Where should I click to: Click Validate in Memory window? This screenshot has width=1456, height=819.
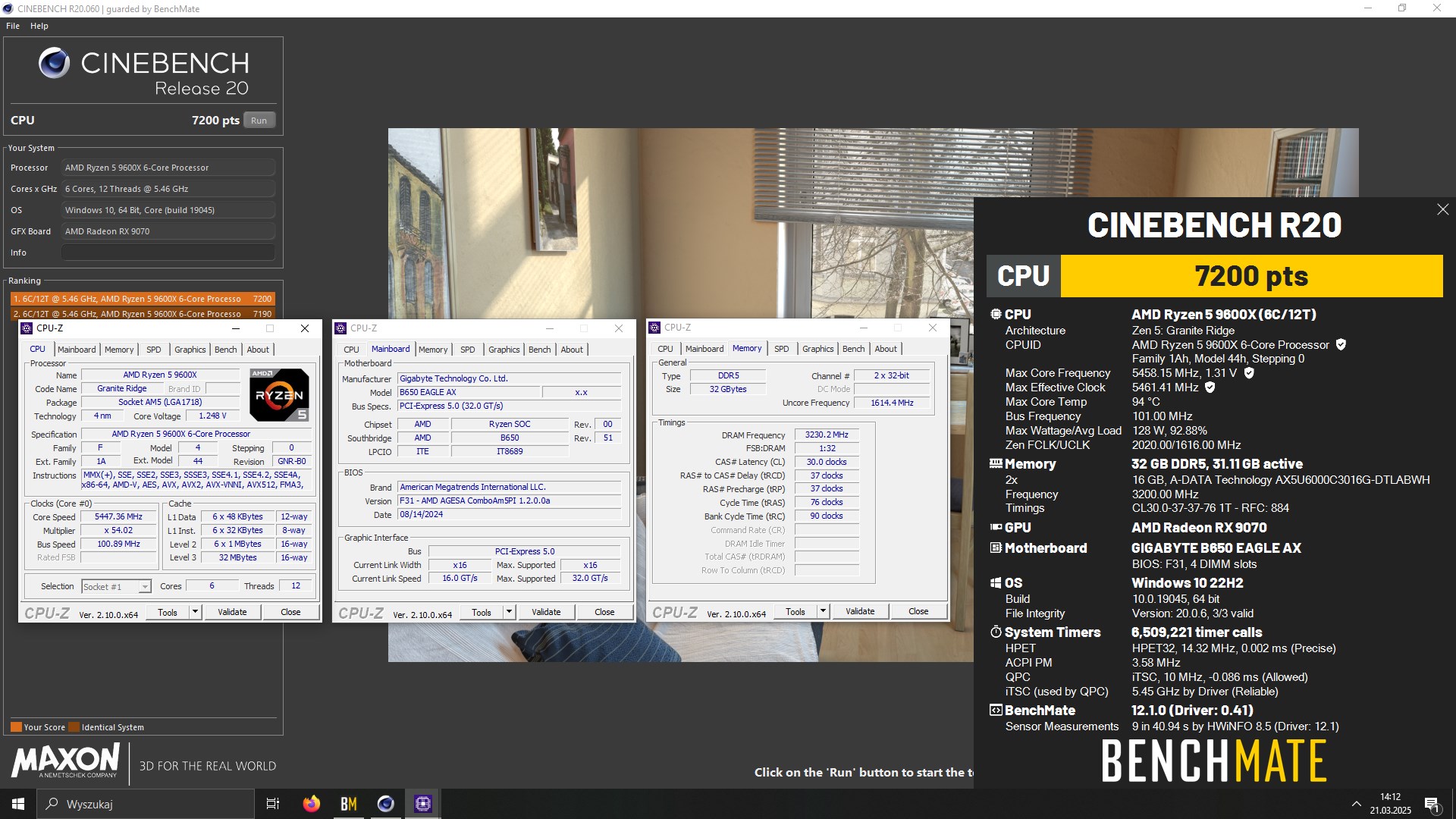click(x=860, y=611)
